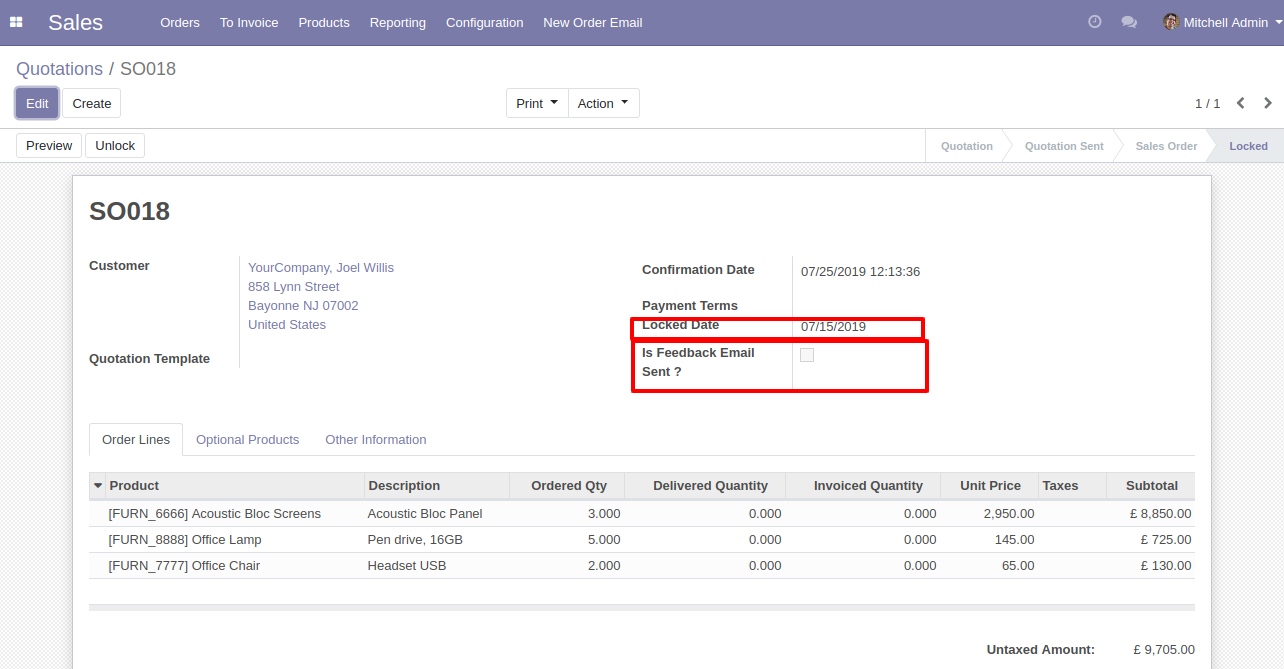
Task: Select the Quotation status stage
Action: tap(967, 146)
